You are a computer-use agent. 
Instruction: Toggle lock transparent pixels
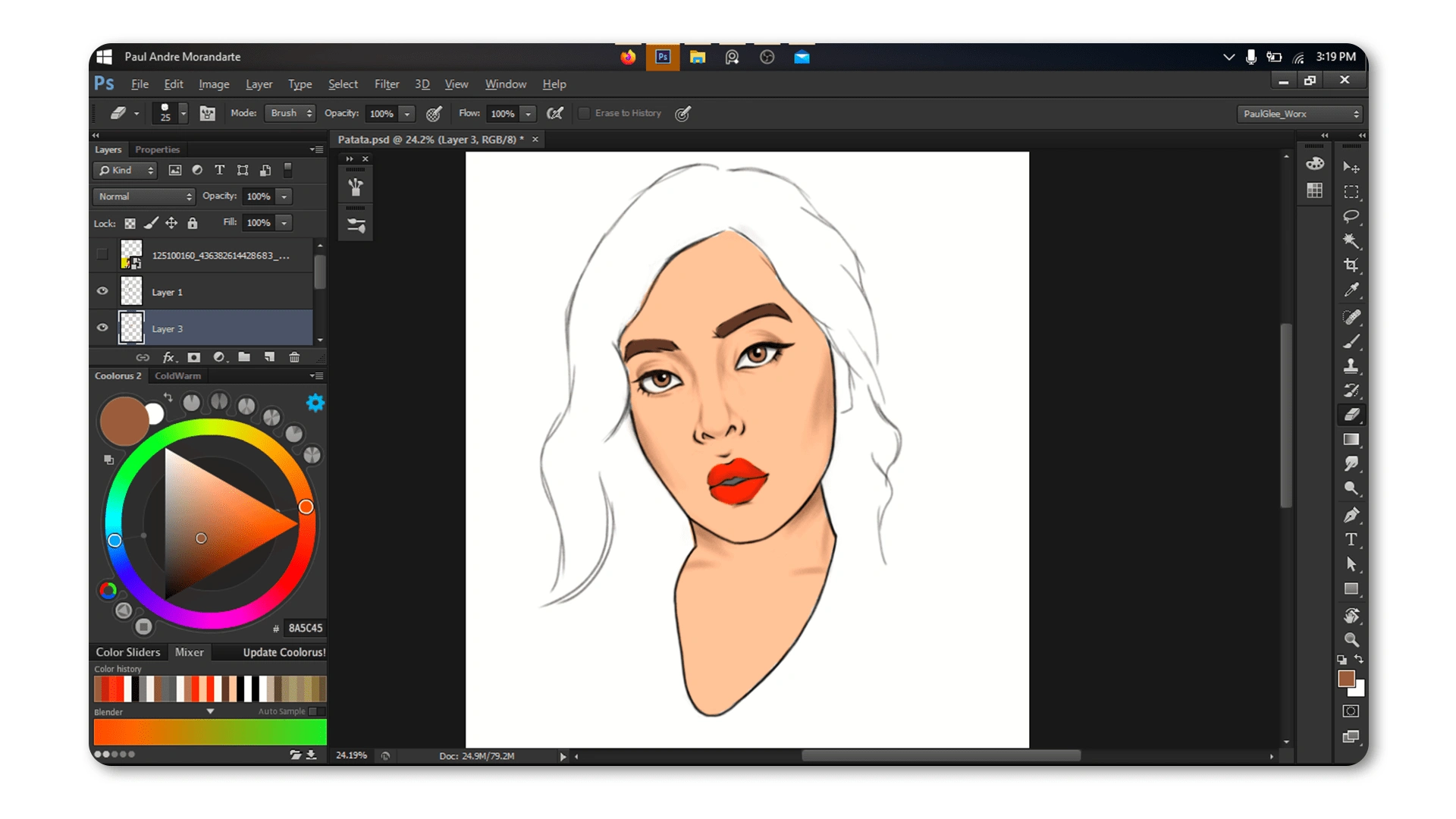tap(130, 223)
